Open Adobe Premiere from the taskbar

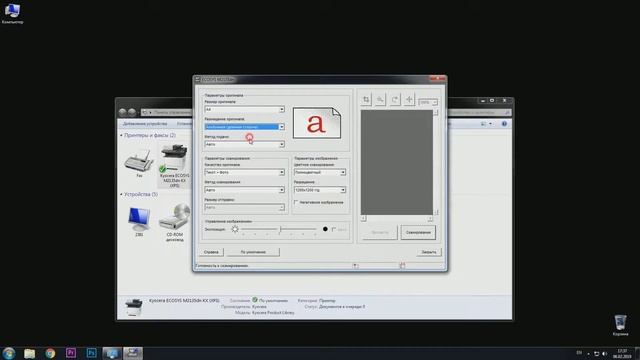71,353
